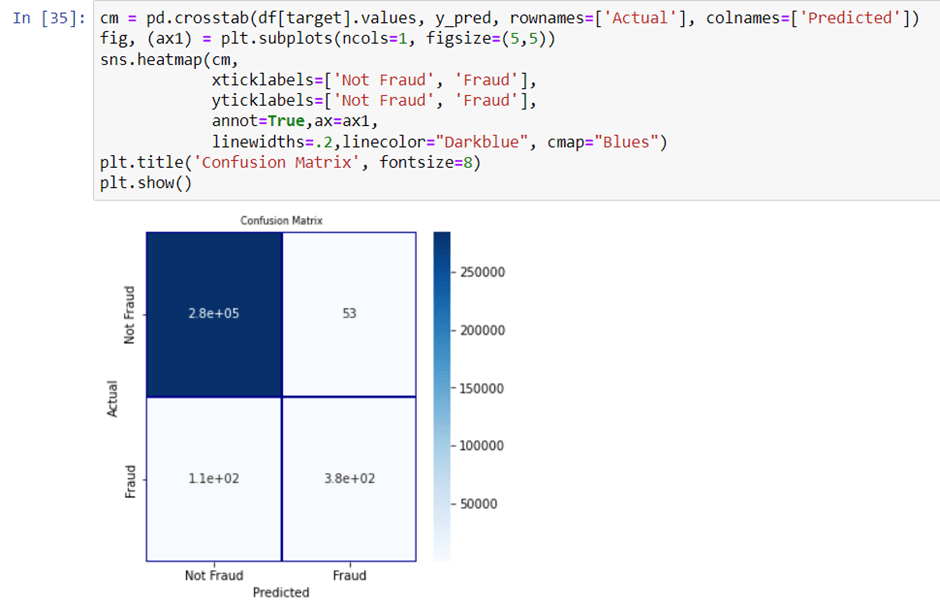The width and height of the screenshot is (940, 608).
Task: Click the heatmap cell showing 53
Action: pyautogui.click(x=349, y=314)
